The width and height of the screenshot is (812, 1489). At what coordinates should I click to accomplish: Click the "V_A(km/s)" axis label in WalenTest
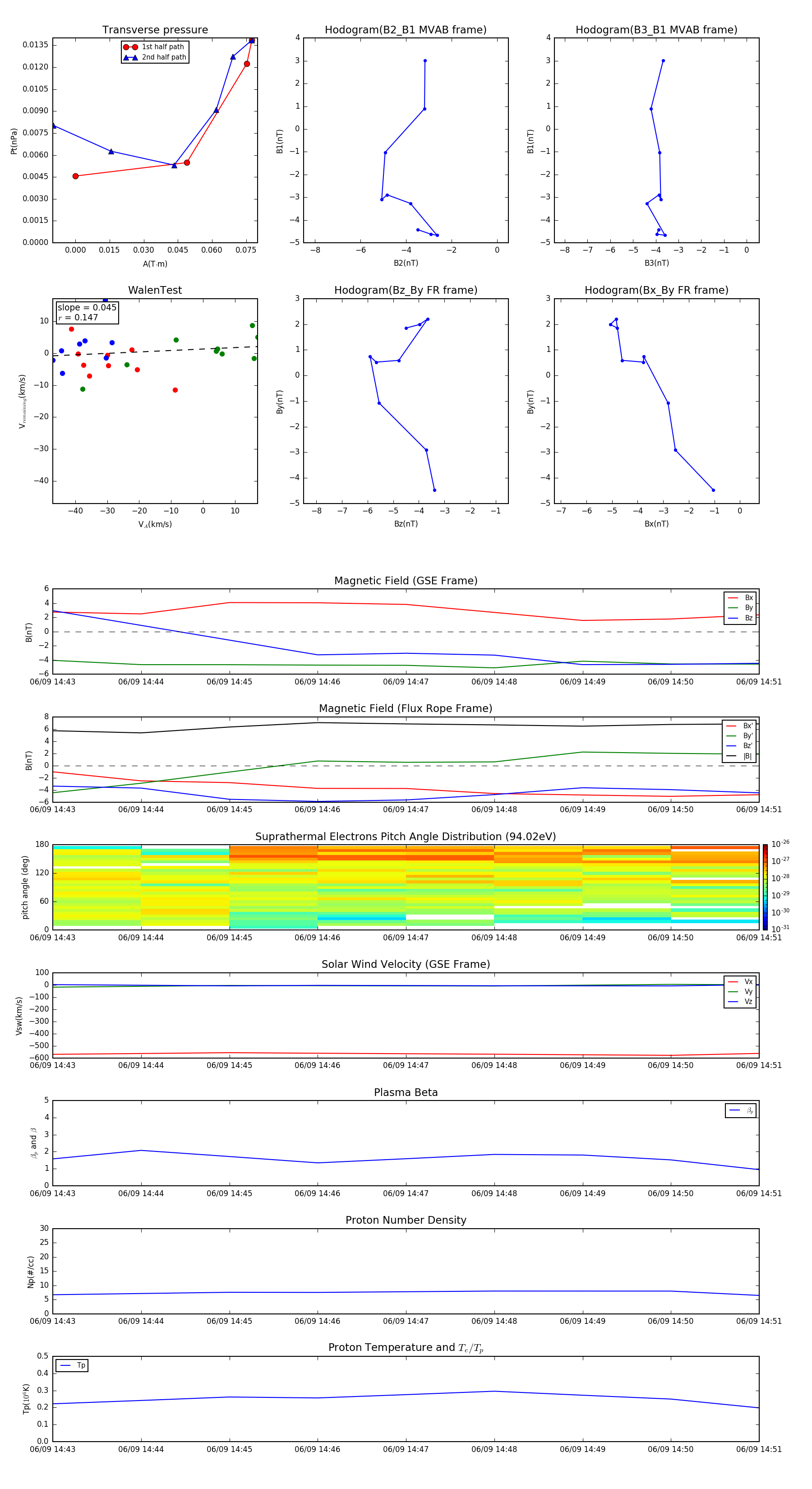coord(155,524)
